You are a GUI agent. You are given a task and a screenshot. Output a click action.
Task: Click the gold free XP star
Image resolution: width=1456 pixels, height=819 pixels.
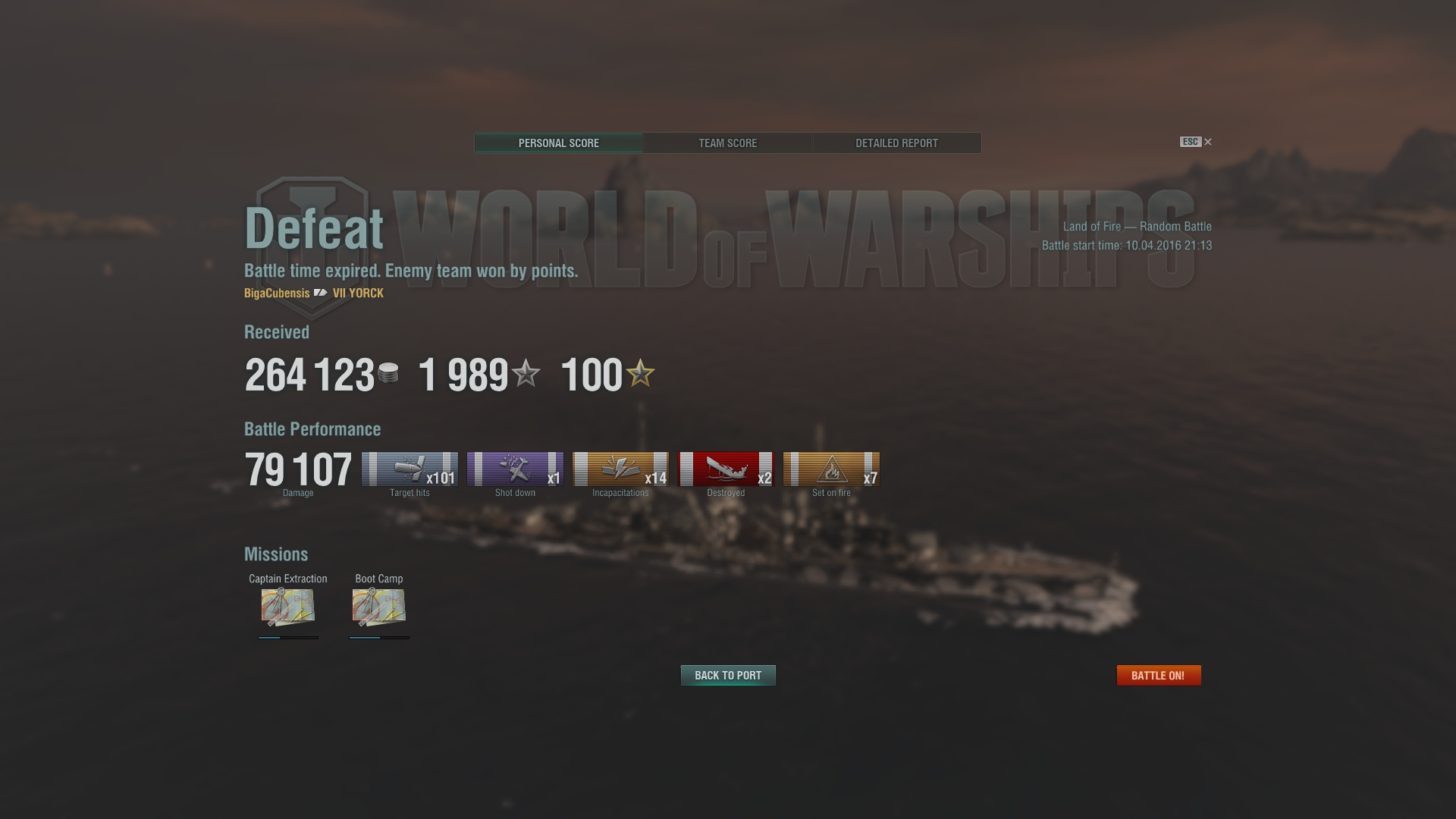tap(640, 373)
